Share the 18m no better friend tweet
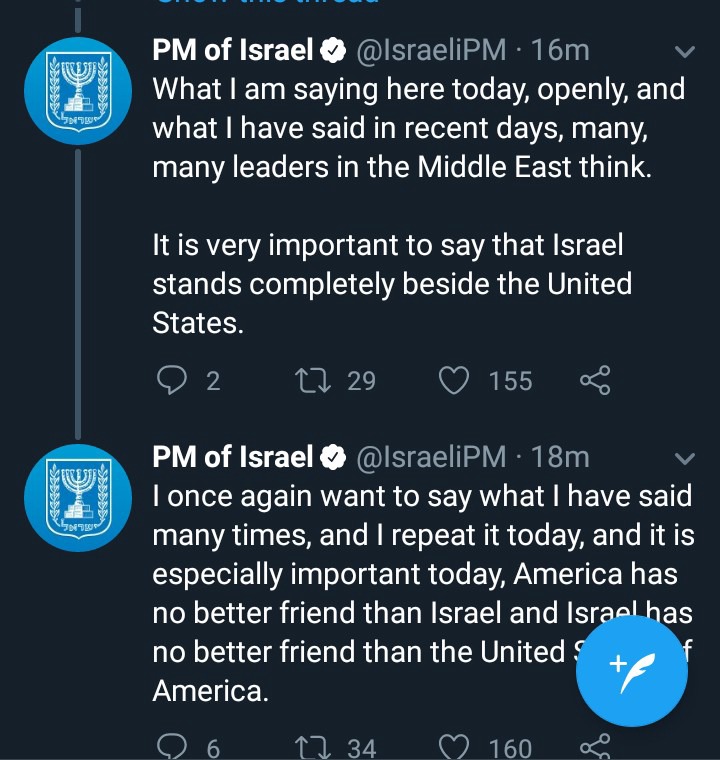The width and height of the screenshot is (720, 760). coord(595,747)
